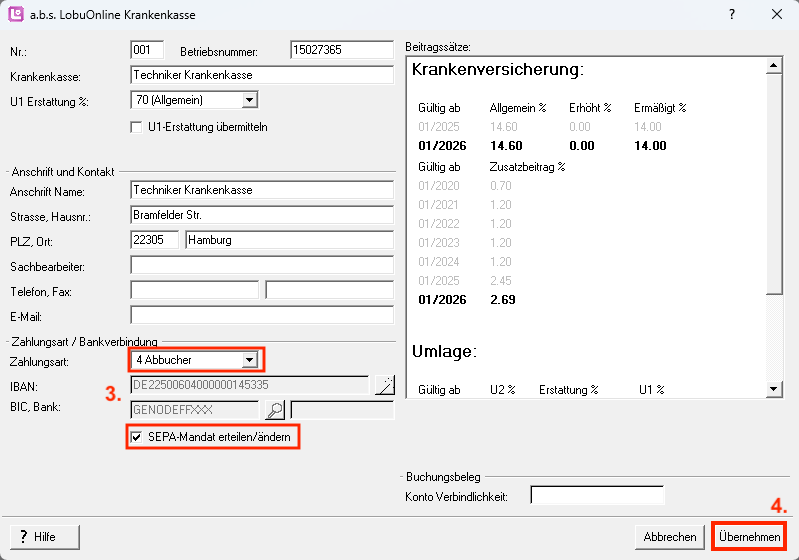Viewport: 799px width, 560px height.
Task: Click the LobuOnline app icon in title bar
Action: point(16,15)
